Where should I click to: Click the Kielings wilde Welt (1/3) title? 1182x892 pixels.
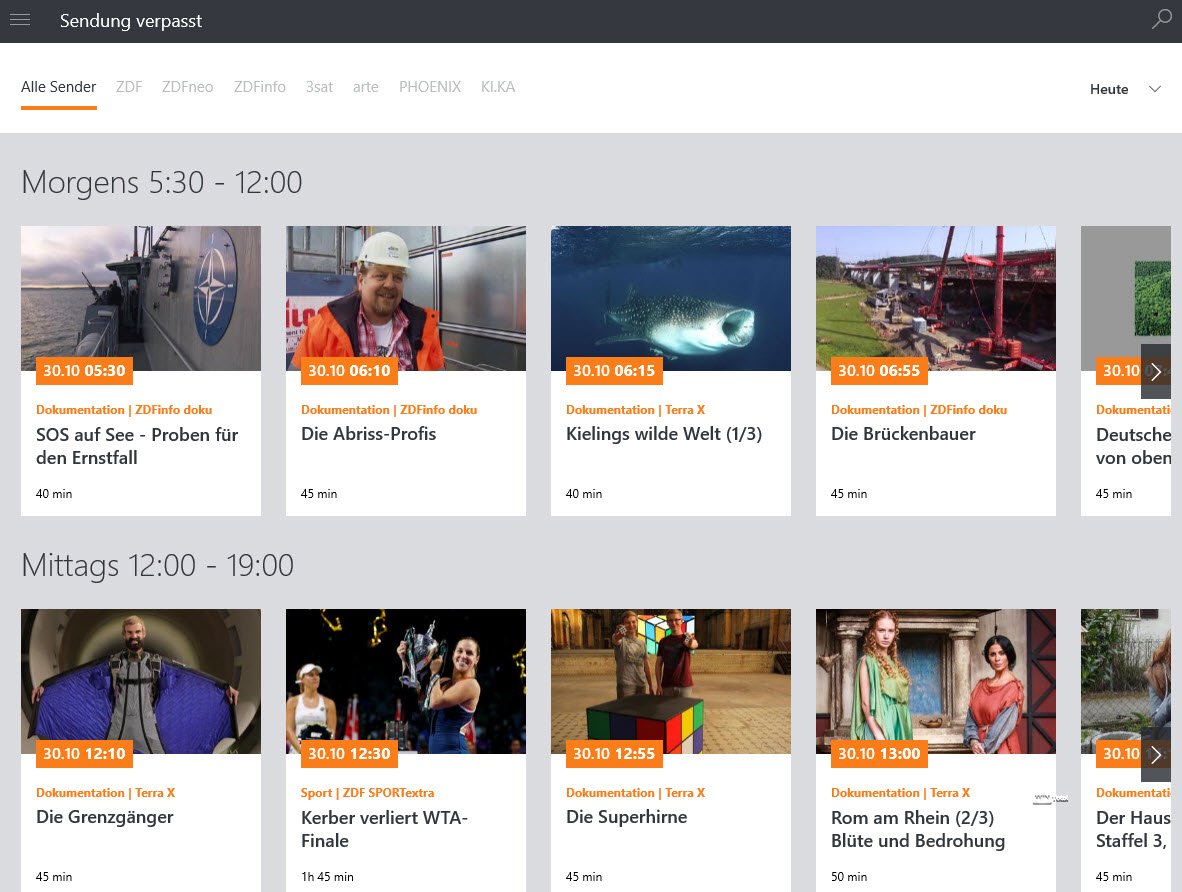(x=664, y=434)
